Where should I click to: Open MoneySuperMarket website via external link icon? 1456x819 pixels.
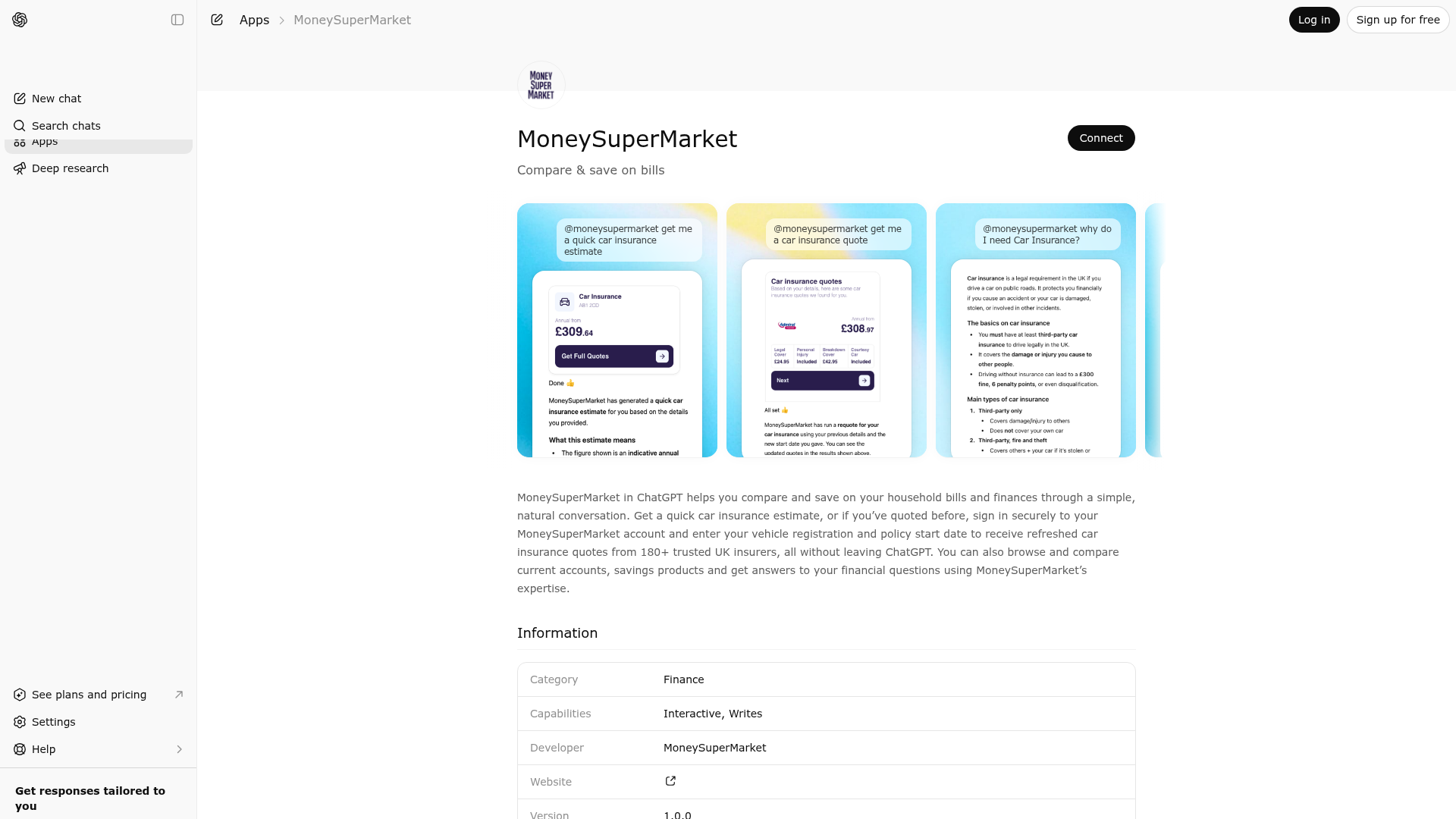pos(670,781)
